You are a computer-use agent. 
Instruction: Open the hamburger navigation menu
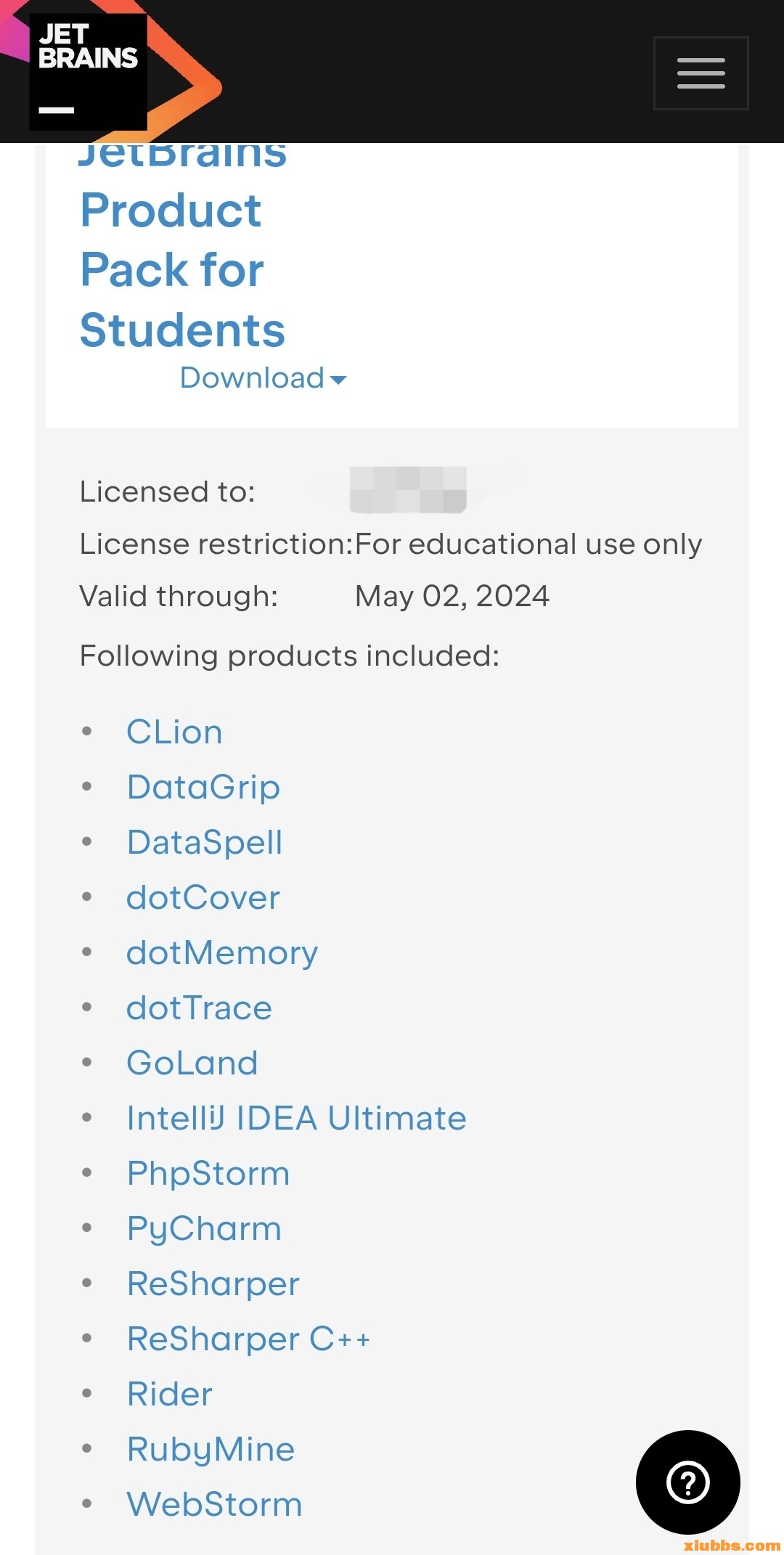pos(701,73)
